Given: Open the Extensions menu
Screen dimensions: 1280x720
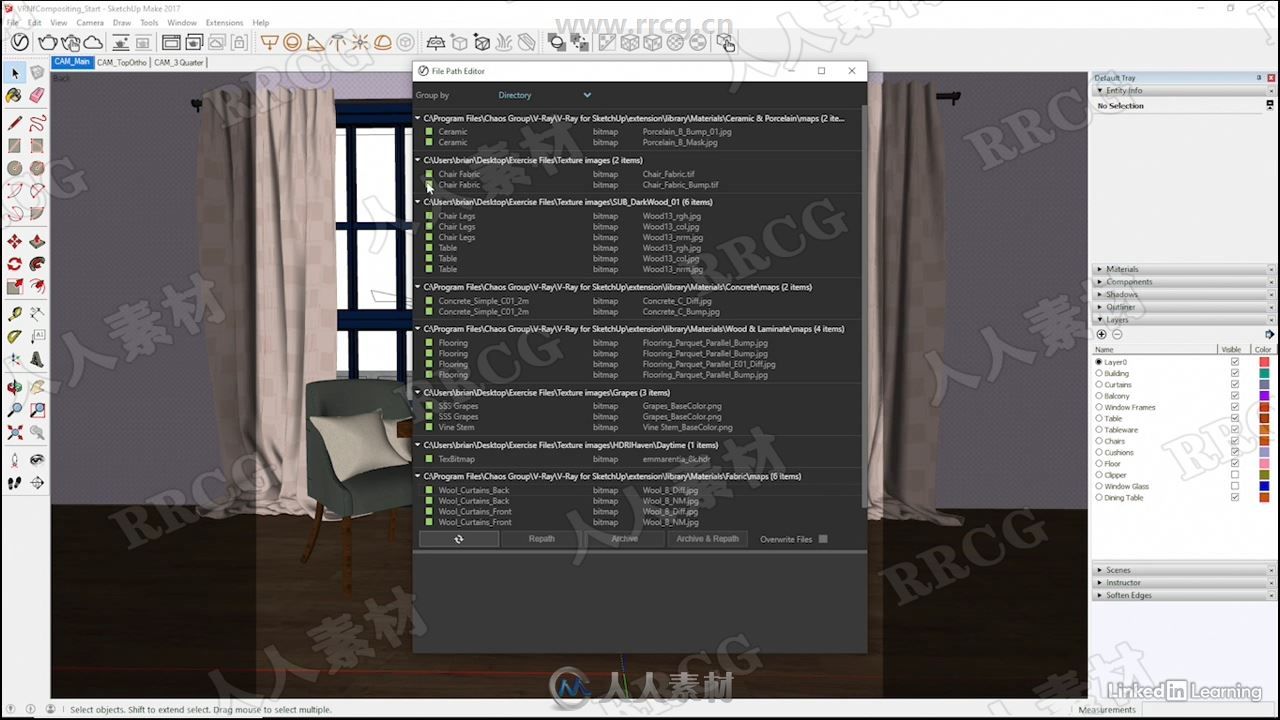Looking at the screenshot, I should point(224,22).
